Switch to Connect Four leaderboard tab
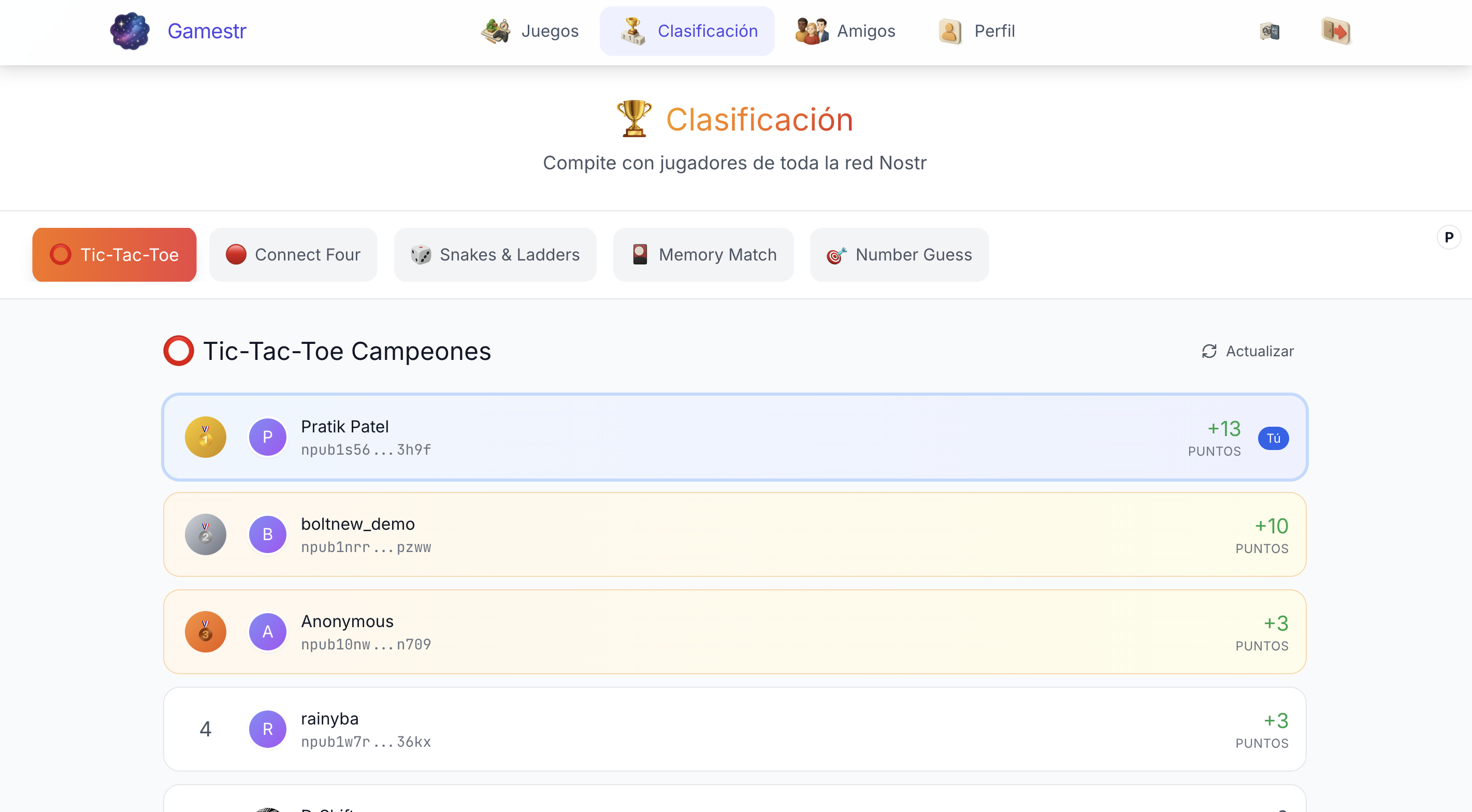Screen dimensions: 1472x812 click(293, 255)
